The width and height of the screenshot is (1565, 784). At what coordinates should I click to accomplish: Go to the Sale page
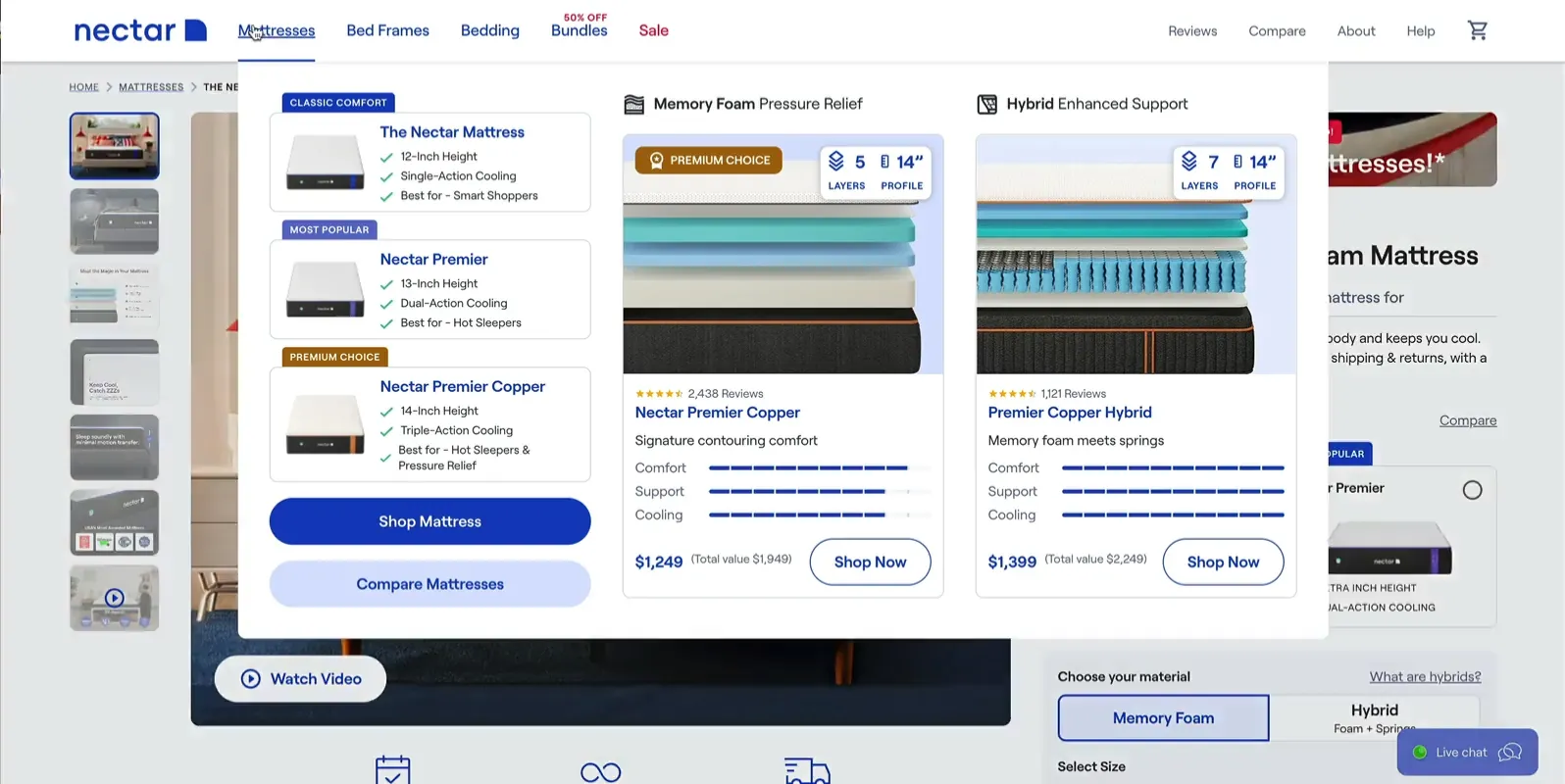653,30
